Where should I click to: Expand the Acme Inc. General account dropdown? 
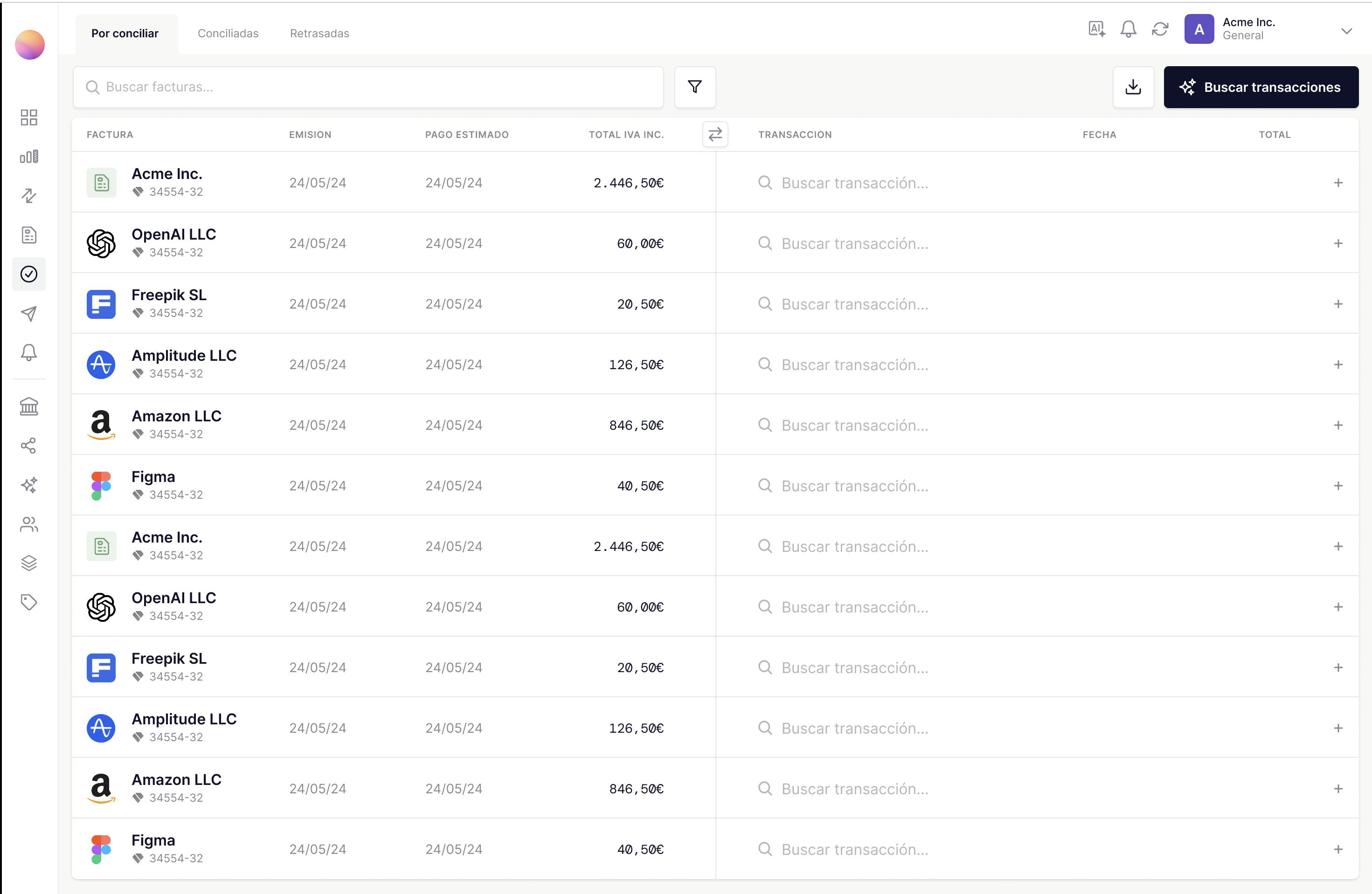1347,30
